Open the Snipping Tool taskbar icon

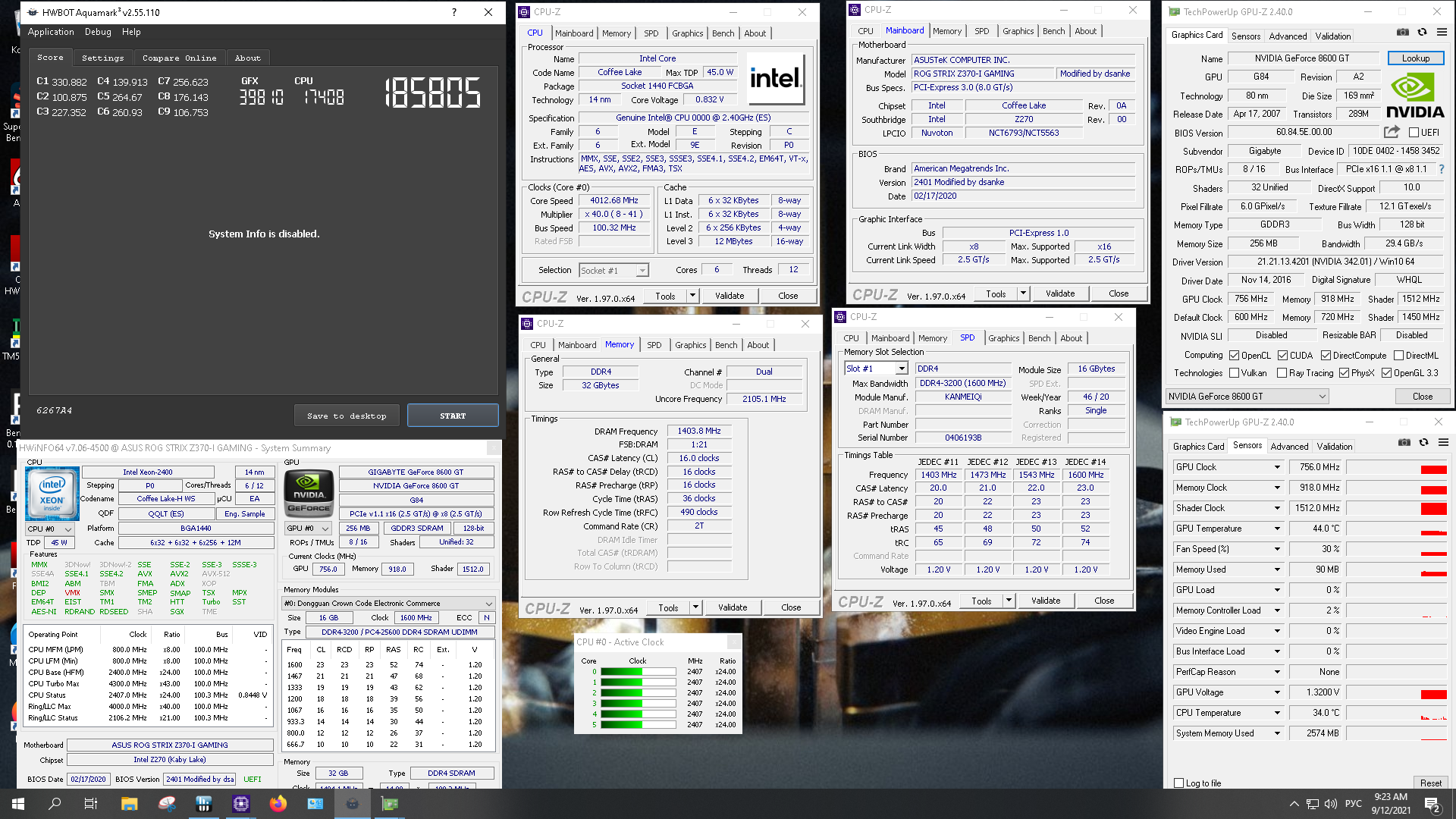coord(167,804)
